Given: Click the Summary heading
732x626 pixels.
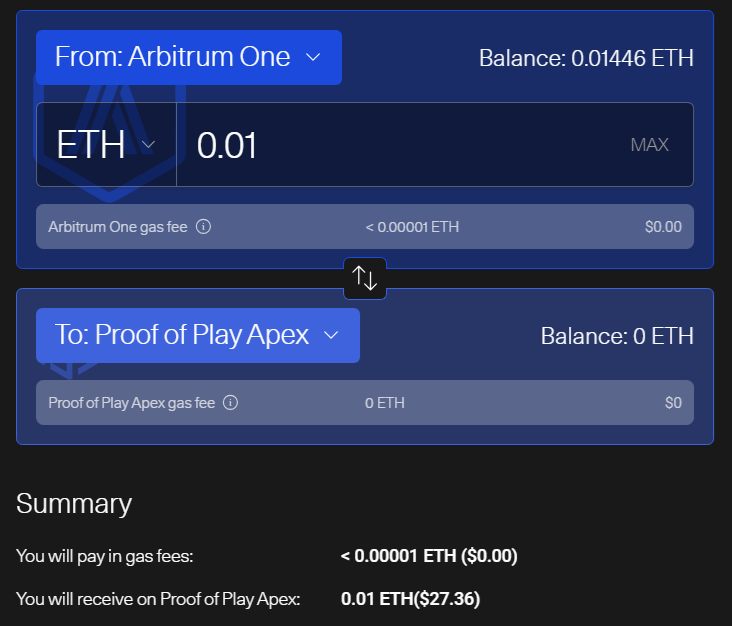Looking at the screenshot, I should pyautogui.click(x=74, y=504).
